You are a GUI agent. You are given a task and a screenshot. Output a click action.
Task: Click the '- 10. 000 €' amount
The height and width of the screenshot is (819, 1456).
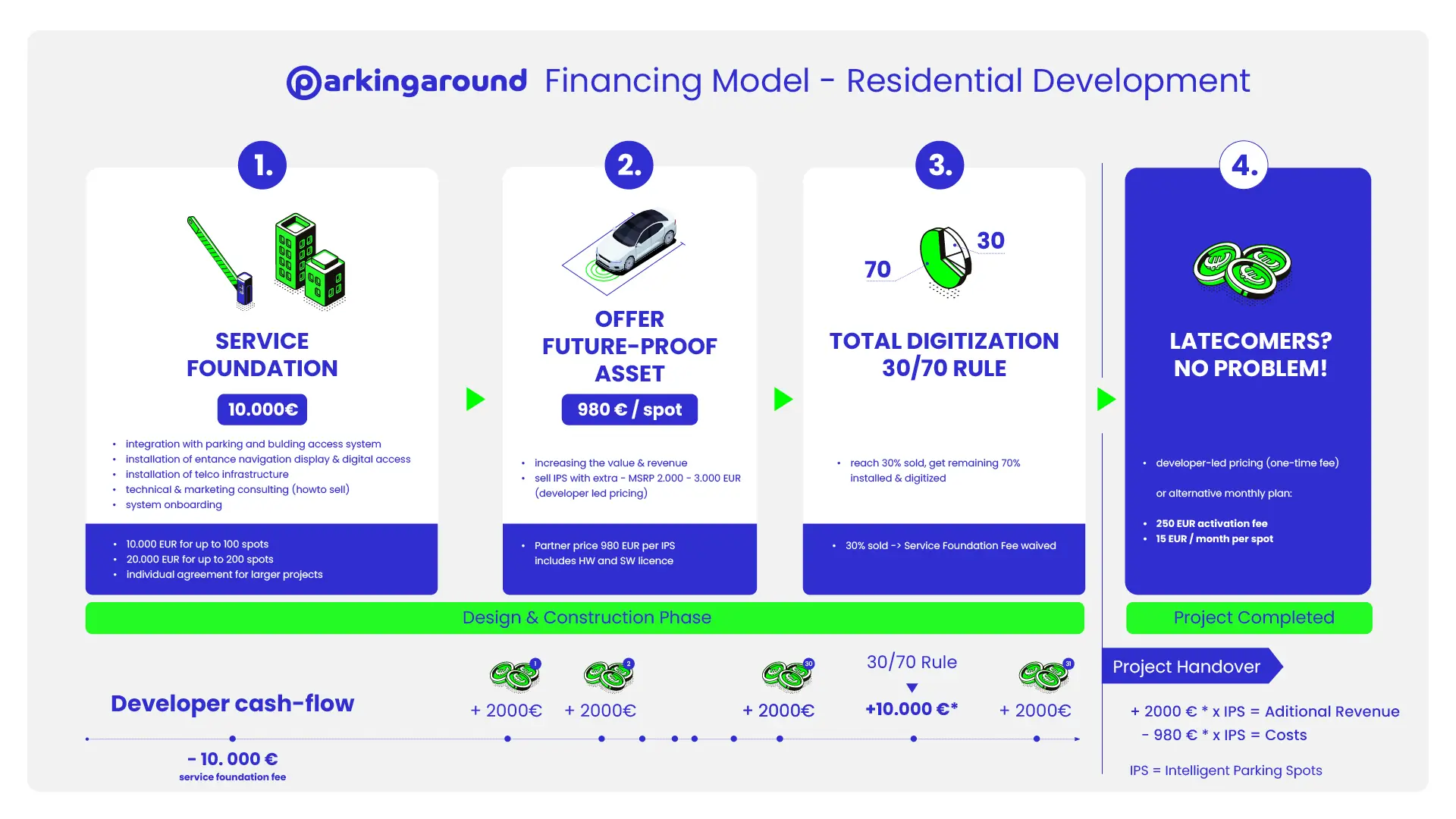pyautogui.click(x=233, y=759)
